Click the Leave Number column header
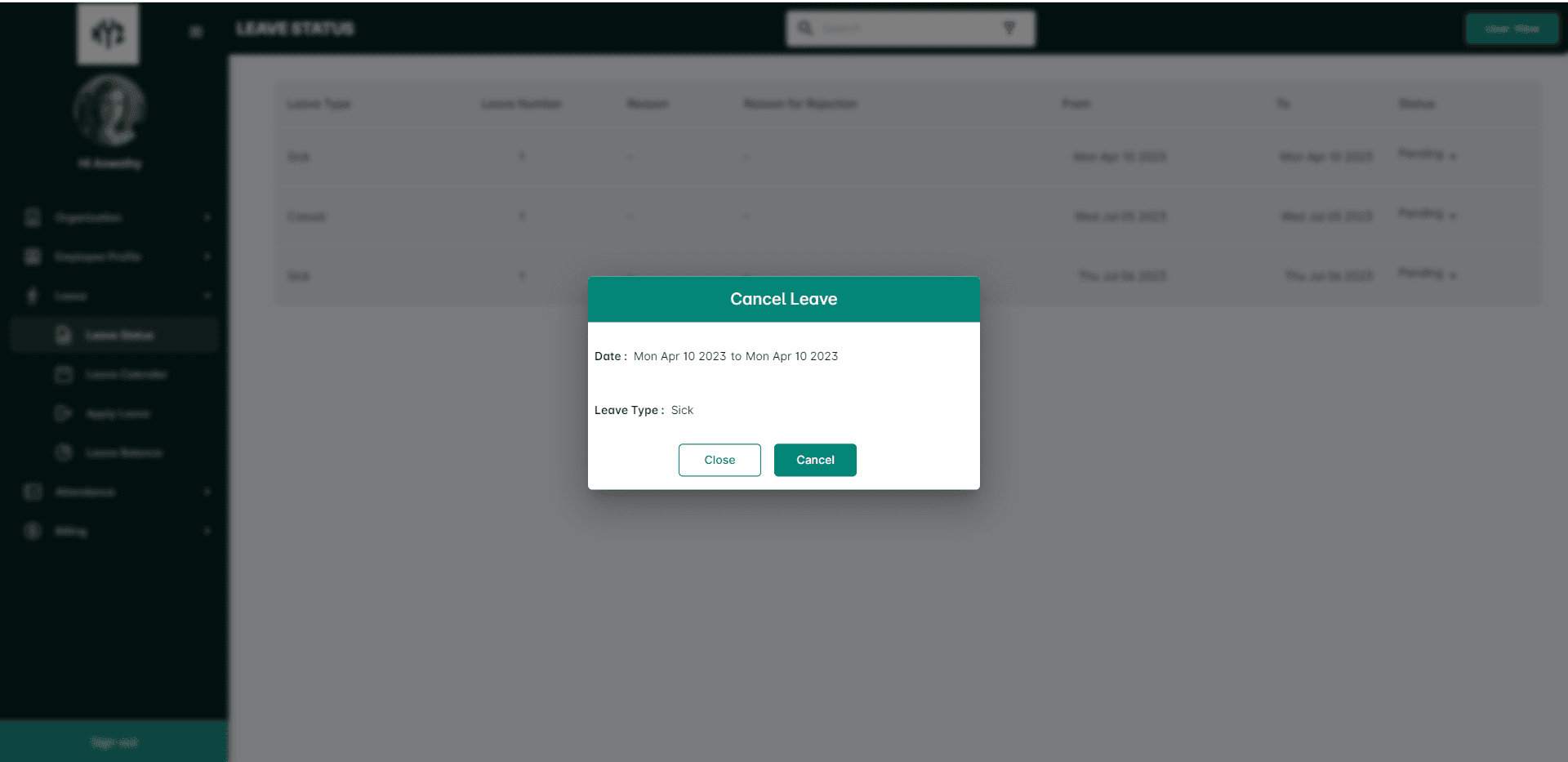 (521, 104)
